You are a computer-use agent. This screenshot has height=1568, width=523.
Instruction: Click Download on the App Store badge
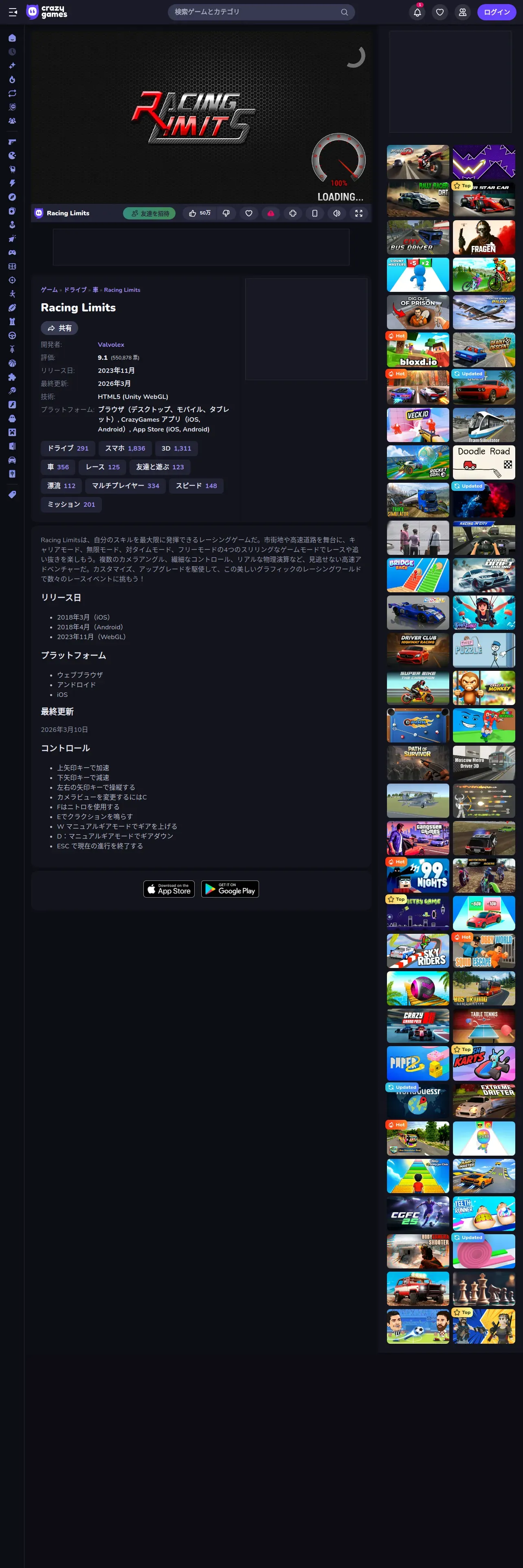(169, 889)
